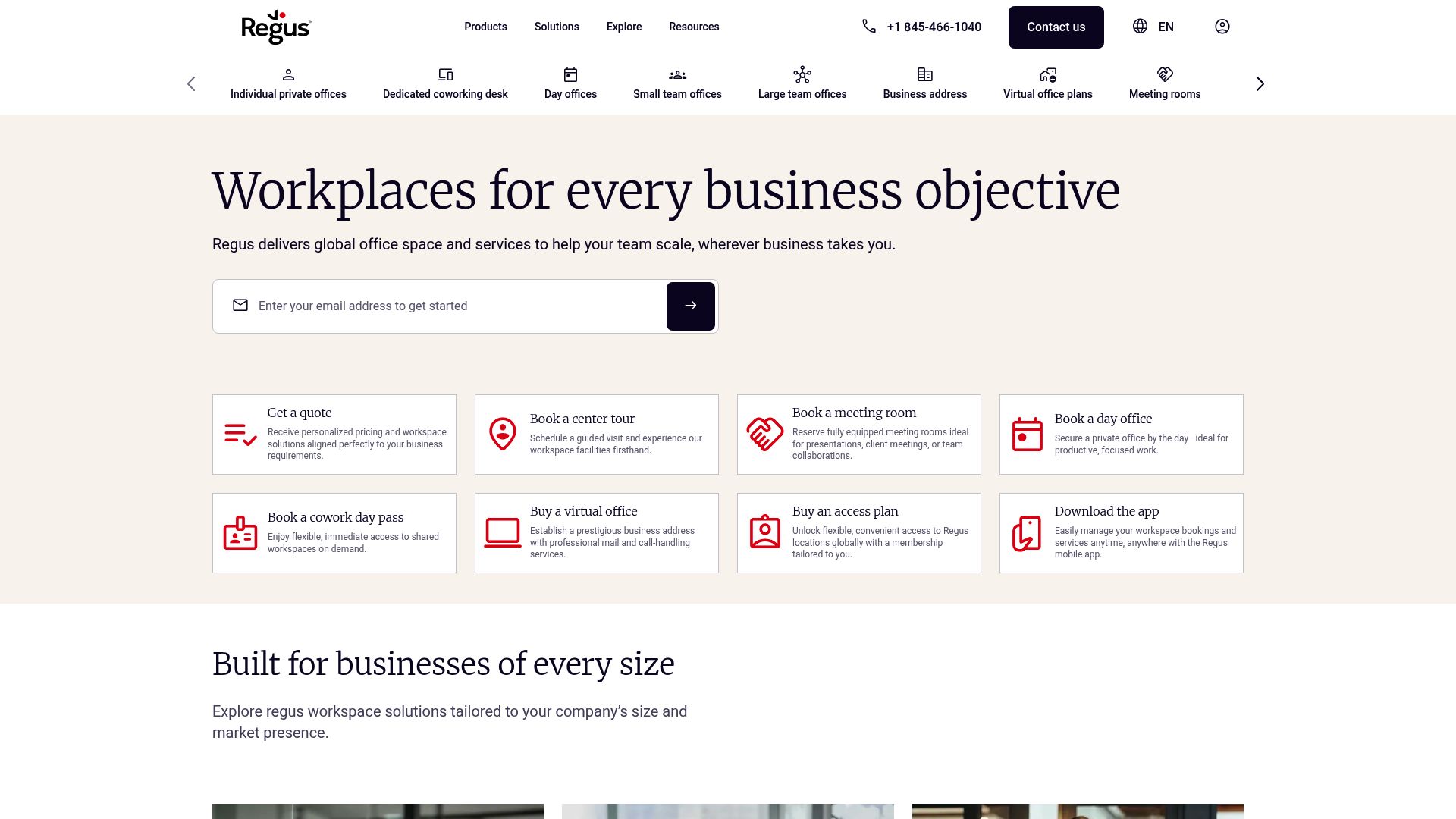The width and height of the screenshot is (1456, 819).
Task: Open the Products menu
Action: tap(485, 27)
